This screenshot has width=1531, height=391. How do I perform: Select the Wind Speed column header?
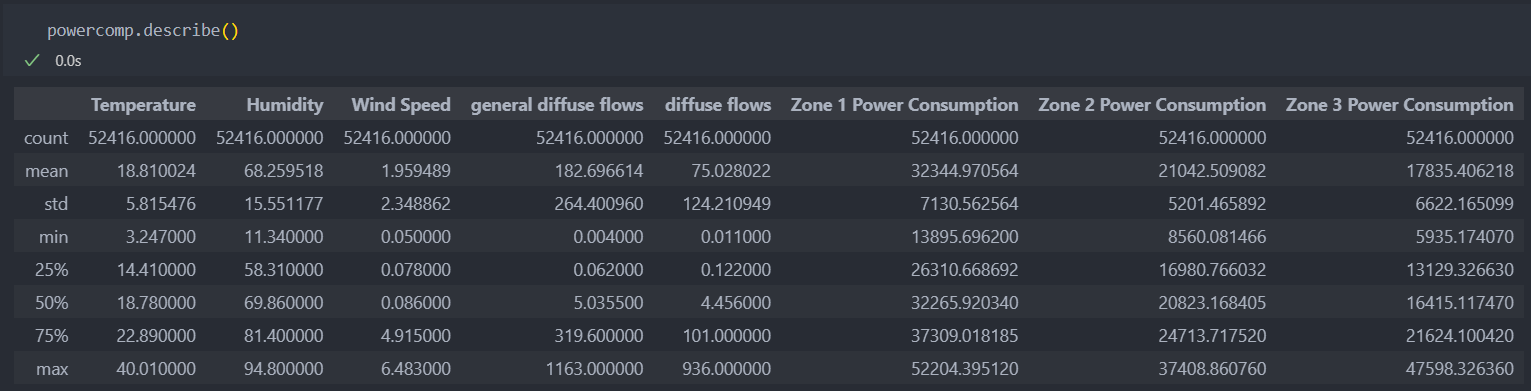point(401,105)
